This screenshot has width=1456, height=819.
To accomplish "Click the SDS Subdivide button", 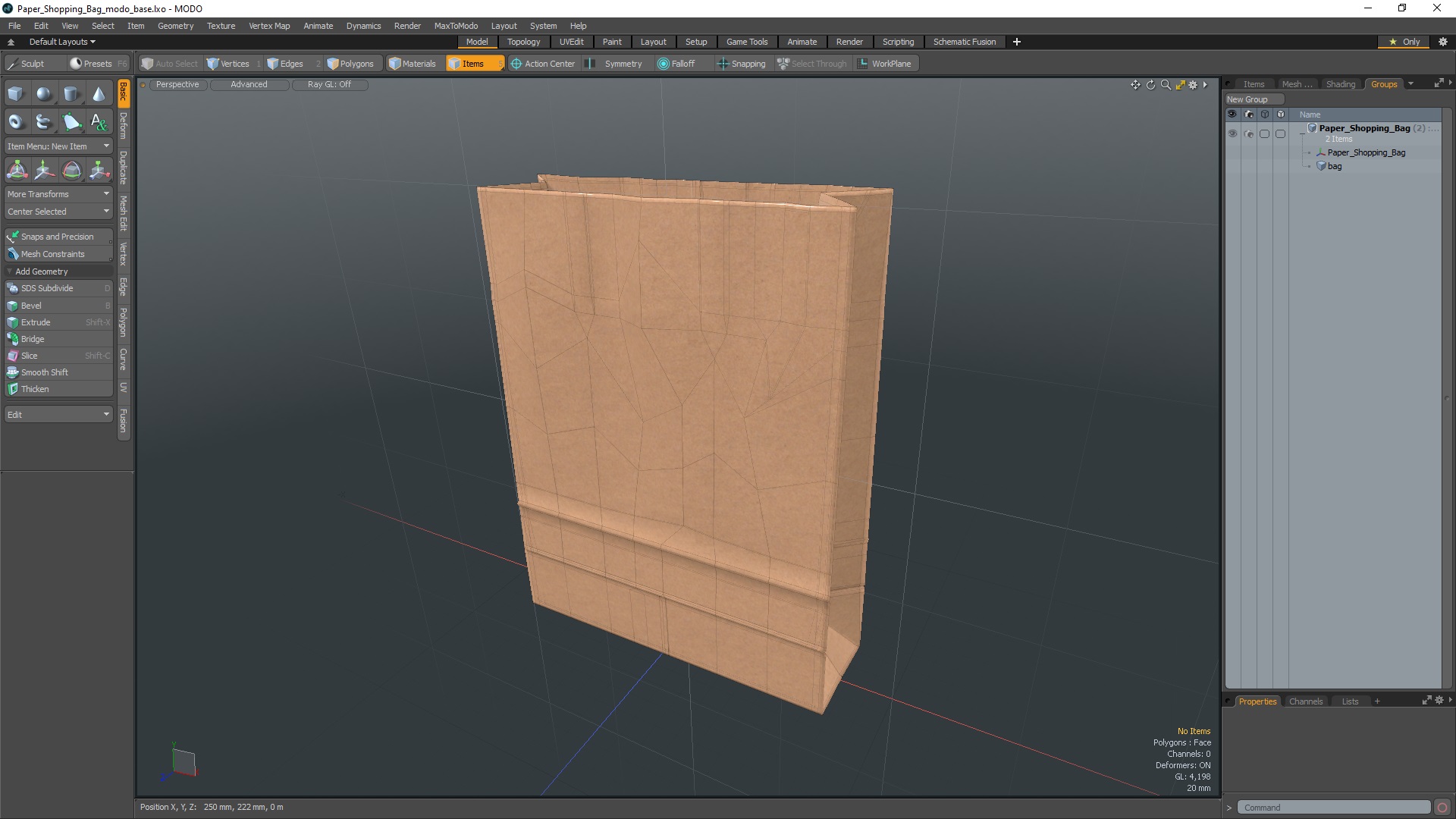I will point(58,288).
